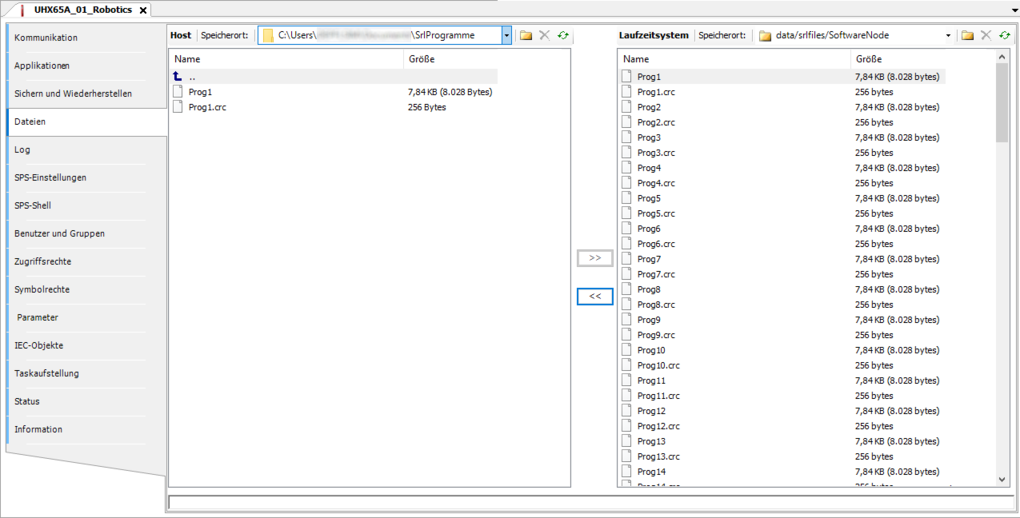Viewport: 1020px width, 518px height.
Task: Click the Host delete X icon
Action: point(544,36)
